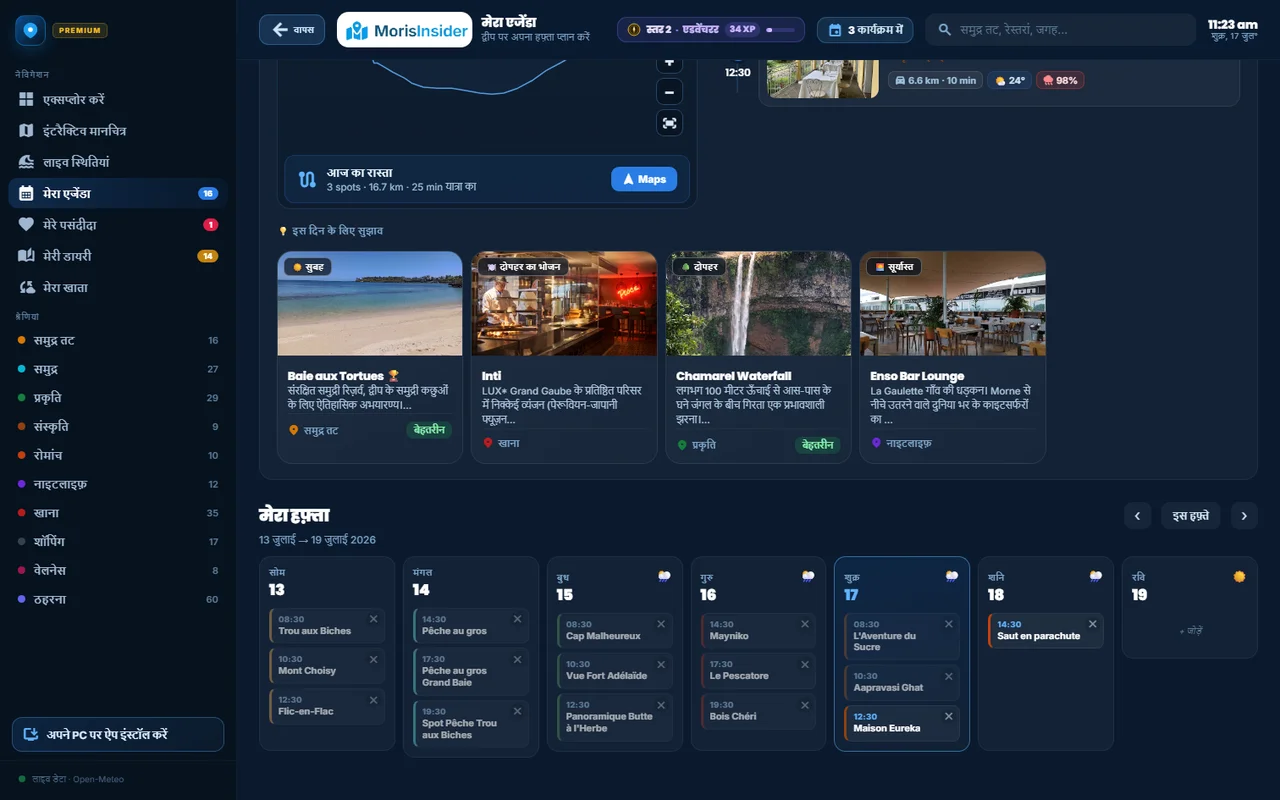Go to next week with right chevron

(1244, 516)
